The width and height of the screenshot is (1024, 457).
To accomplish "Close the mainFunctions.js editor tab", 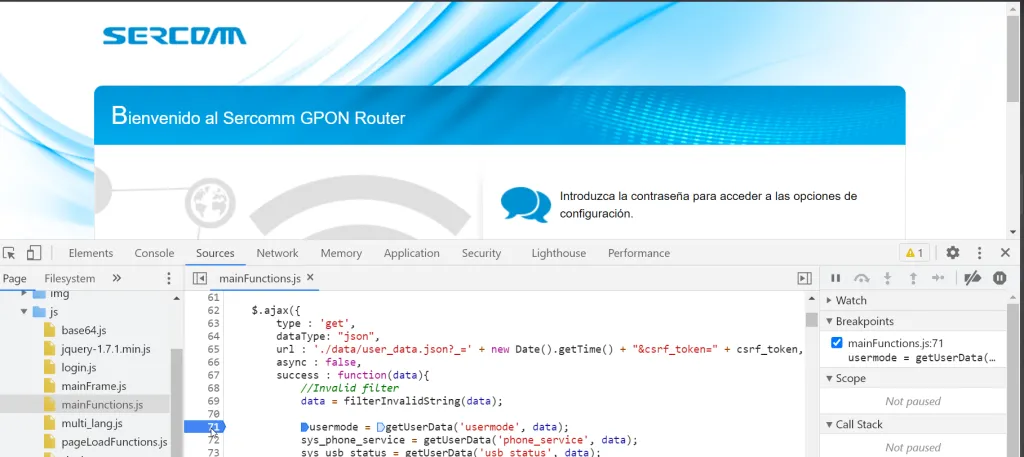I will pyautogui.click(x=310, y=277).
